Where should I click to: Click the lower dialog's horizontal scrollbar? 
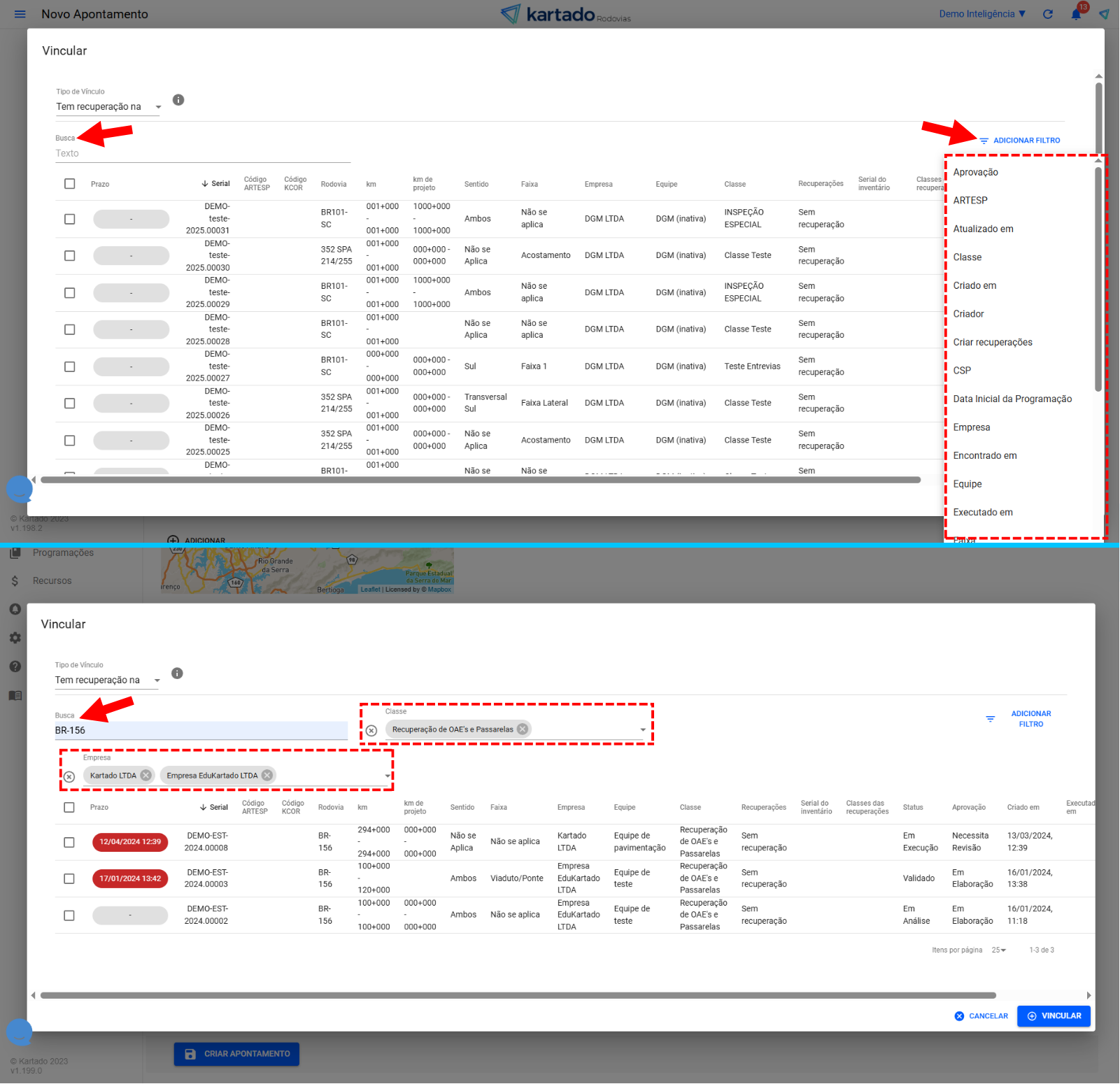518,995
